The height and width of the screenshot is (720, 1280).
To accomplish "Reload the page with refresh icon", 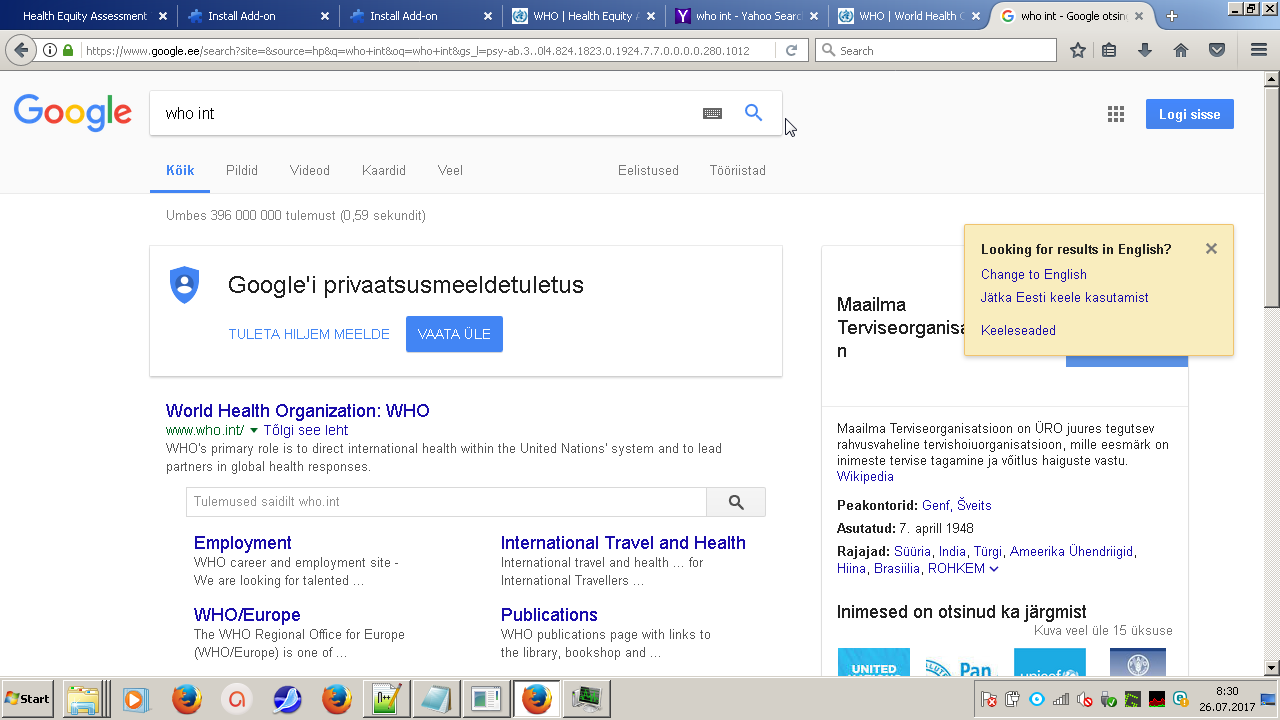I will 791,50.
